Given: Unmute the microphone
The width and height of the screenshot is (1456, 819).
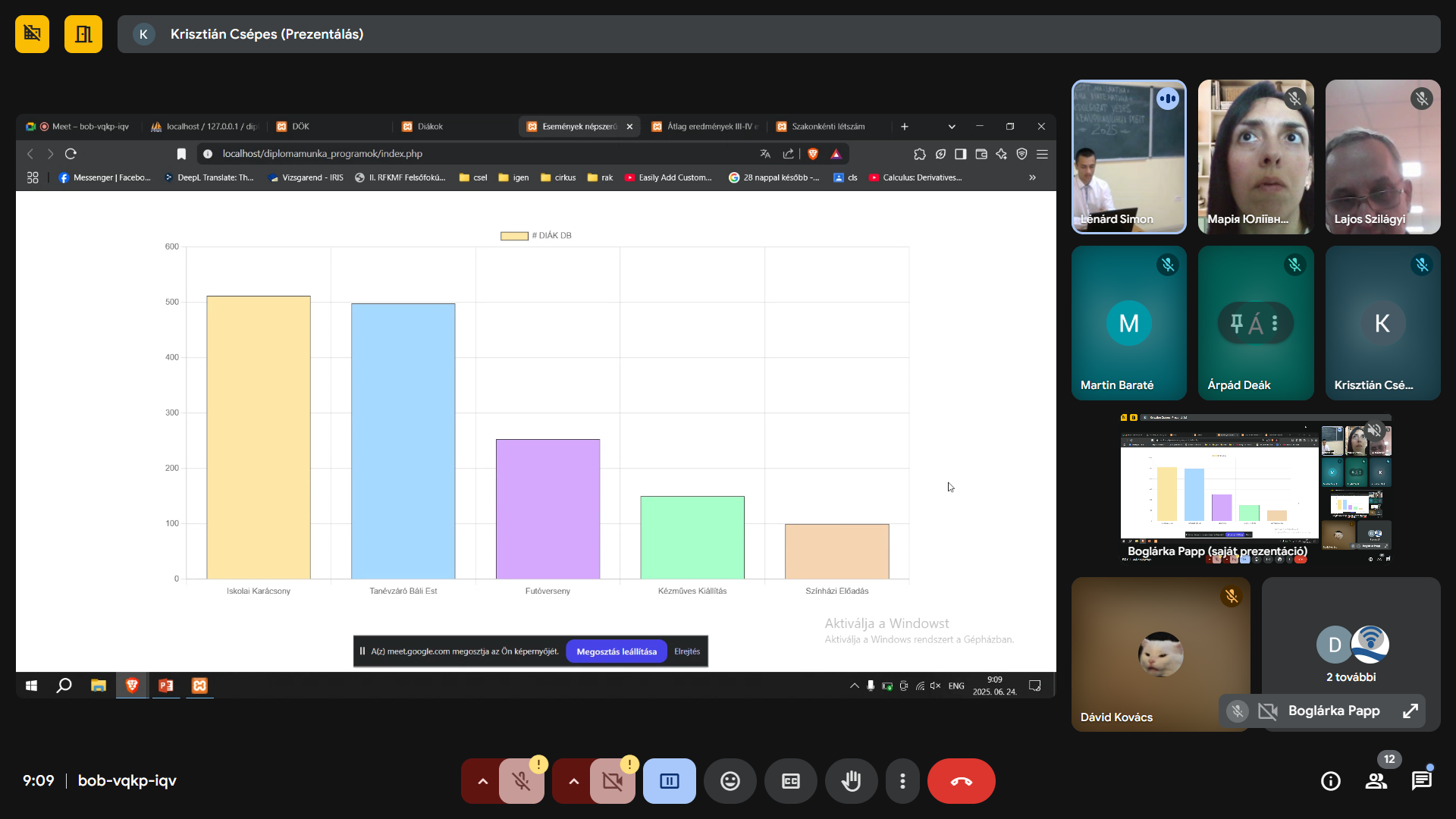Looking at the screenshot, I should pyautogui.click(x=522, y=781).
